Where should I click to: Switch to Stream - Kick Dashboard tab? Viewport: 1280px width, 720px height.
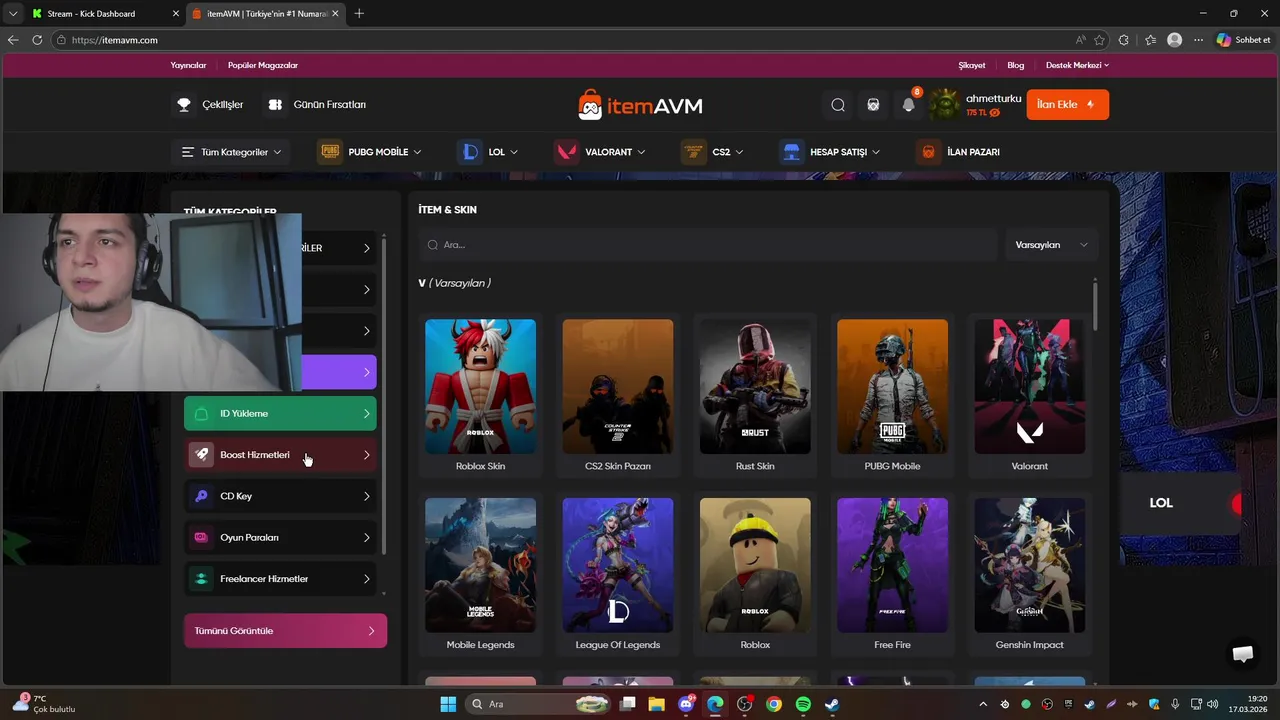[105, 14]
